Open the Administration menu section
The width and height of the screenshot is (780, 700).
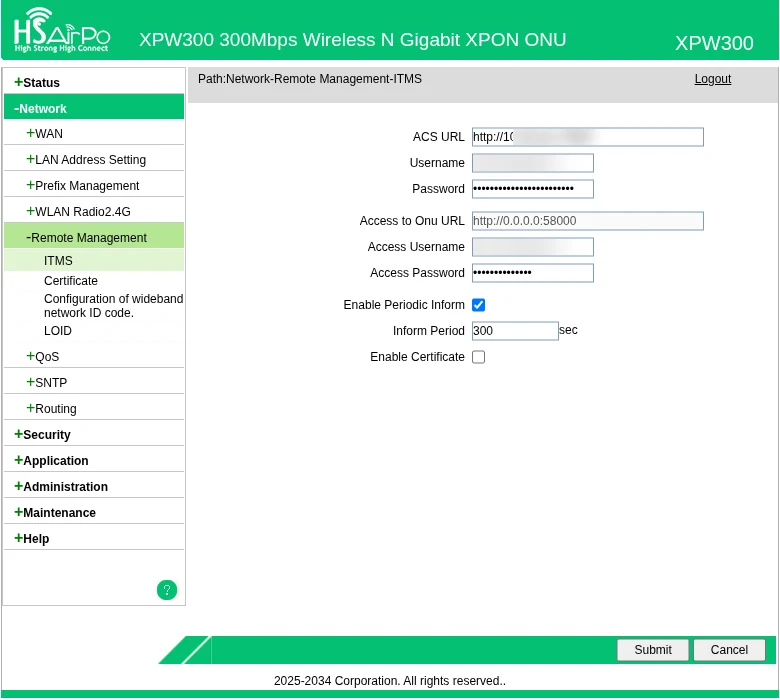pyautogui.click(x=61, y=487)
